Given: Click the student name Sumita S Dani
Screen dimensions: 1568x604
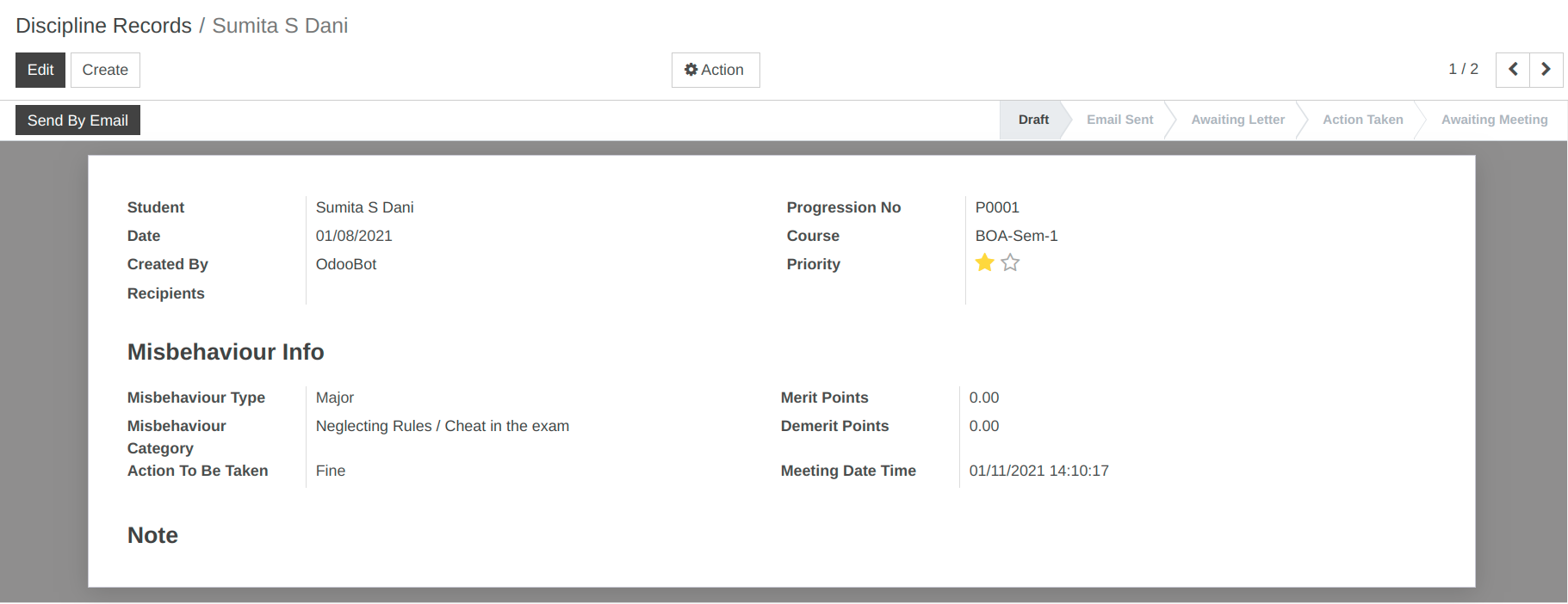Looking at the screenshot, I should coord(364,207).
